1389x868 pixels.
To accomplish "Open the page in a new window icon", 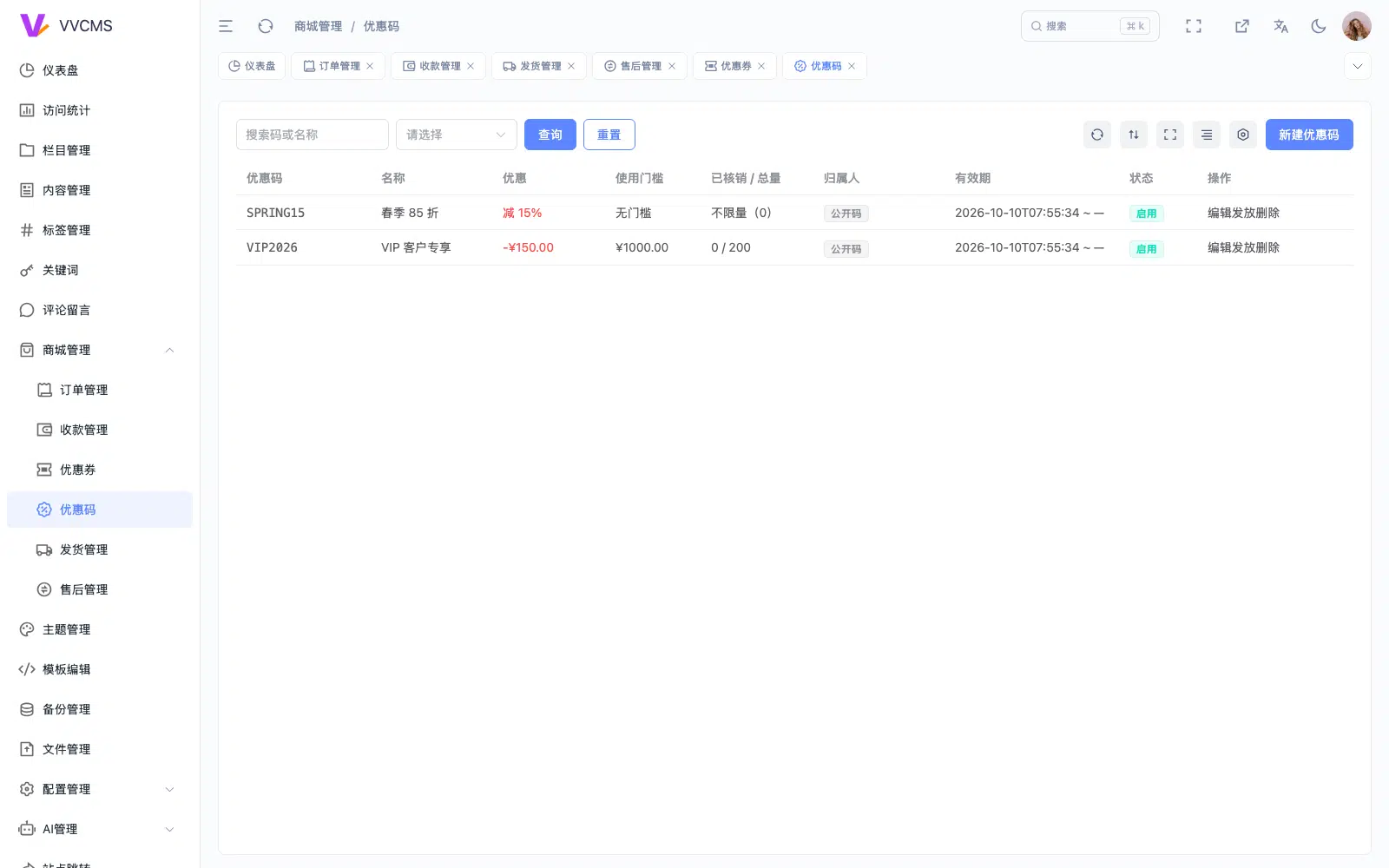I will tap(1242, 26).
